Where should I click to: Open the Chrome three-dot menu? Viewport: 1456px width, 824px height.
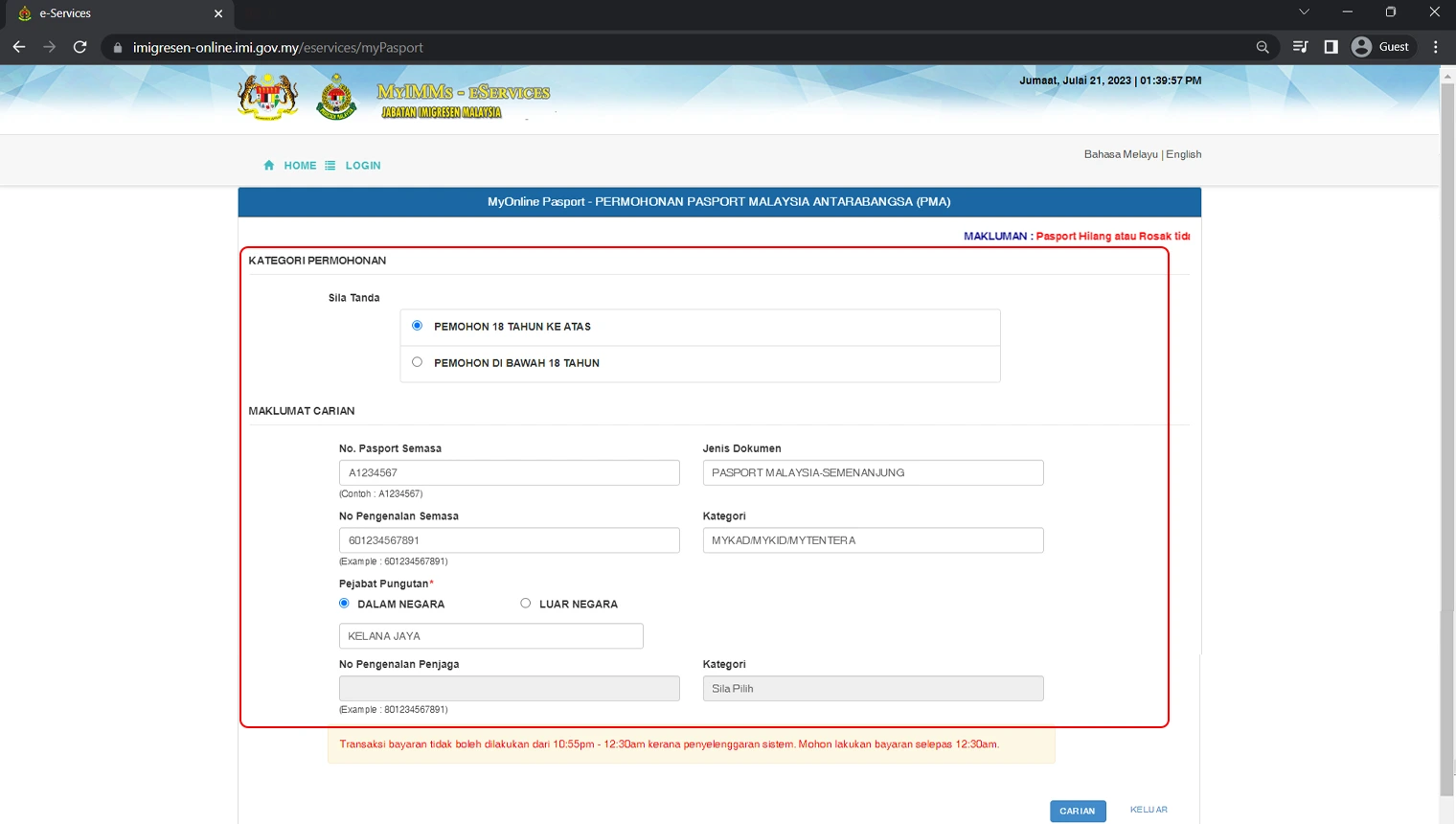pyautogui.click(x=1436, y=47)
